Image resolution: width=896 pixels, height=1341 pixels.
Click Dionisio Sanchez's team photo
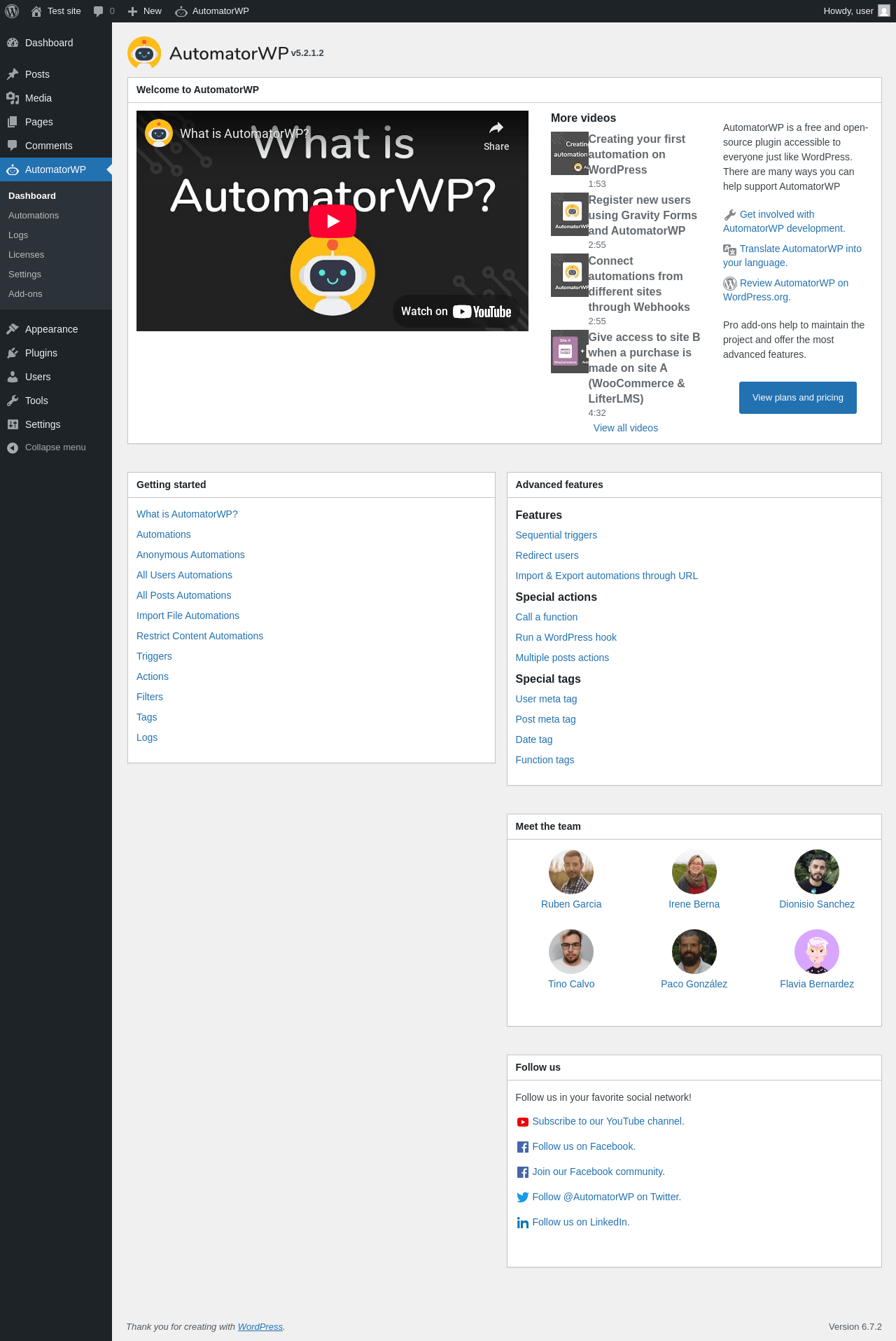click(x=817, y=872)
